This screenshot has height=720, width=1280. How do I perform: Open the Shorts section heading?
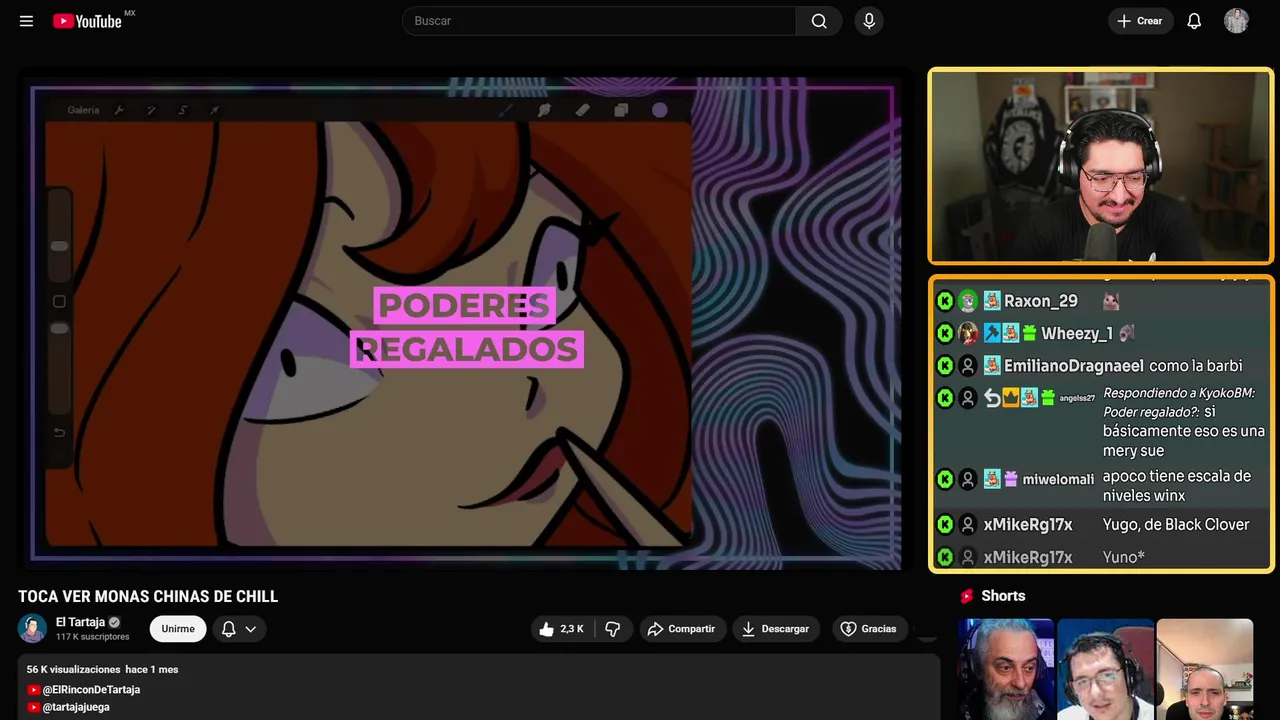[x=1003, y=596]
